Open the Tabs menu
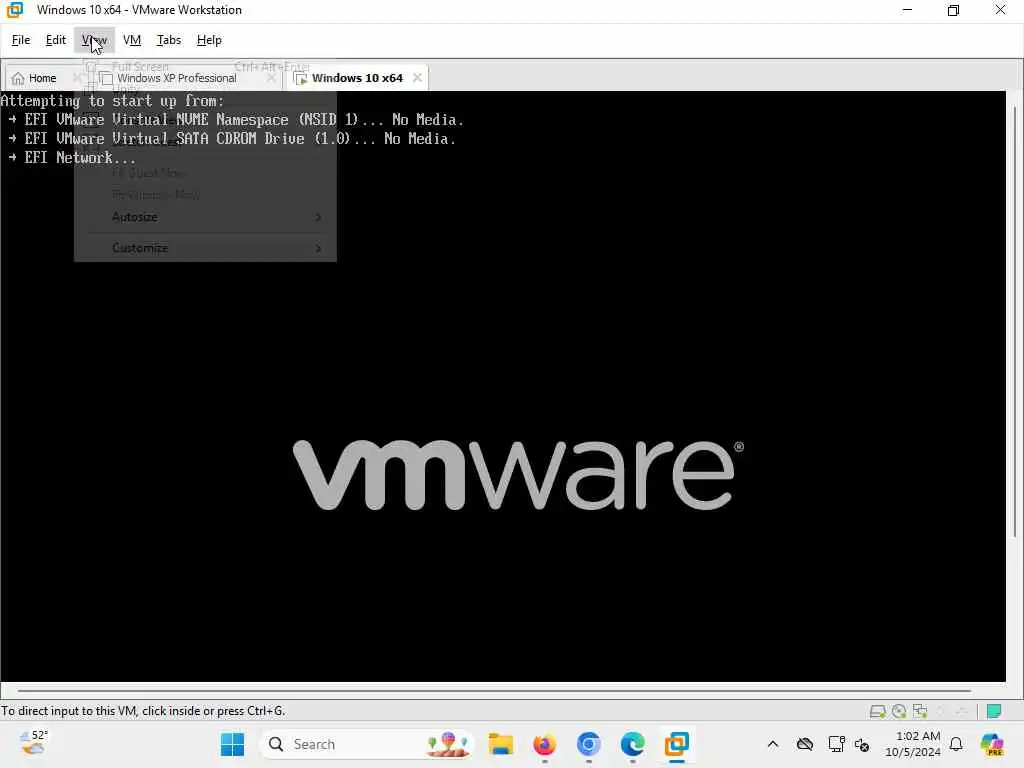 point(168,40)
